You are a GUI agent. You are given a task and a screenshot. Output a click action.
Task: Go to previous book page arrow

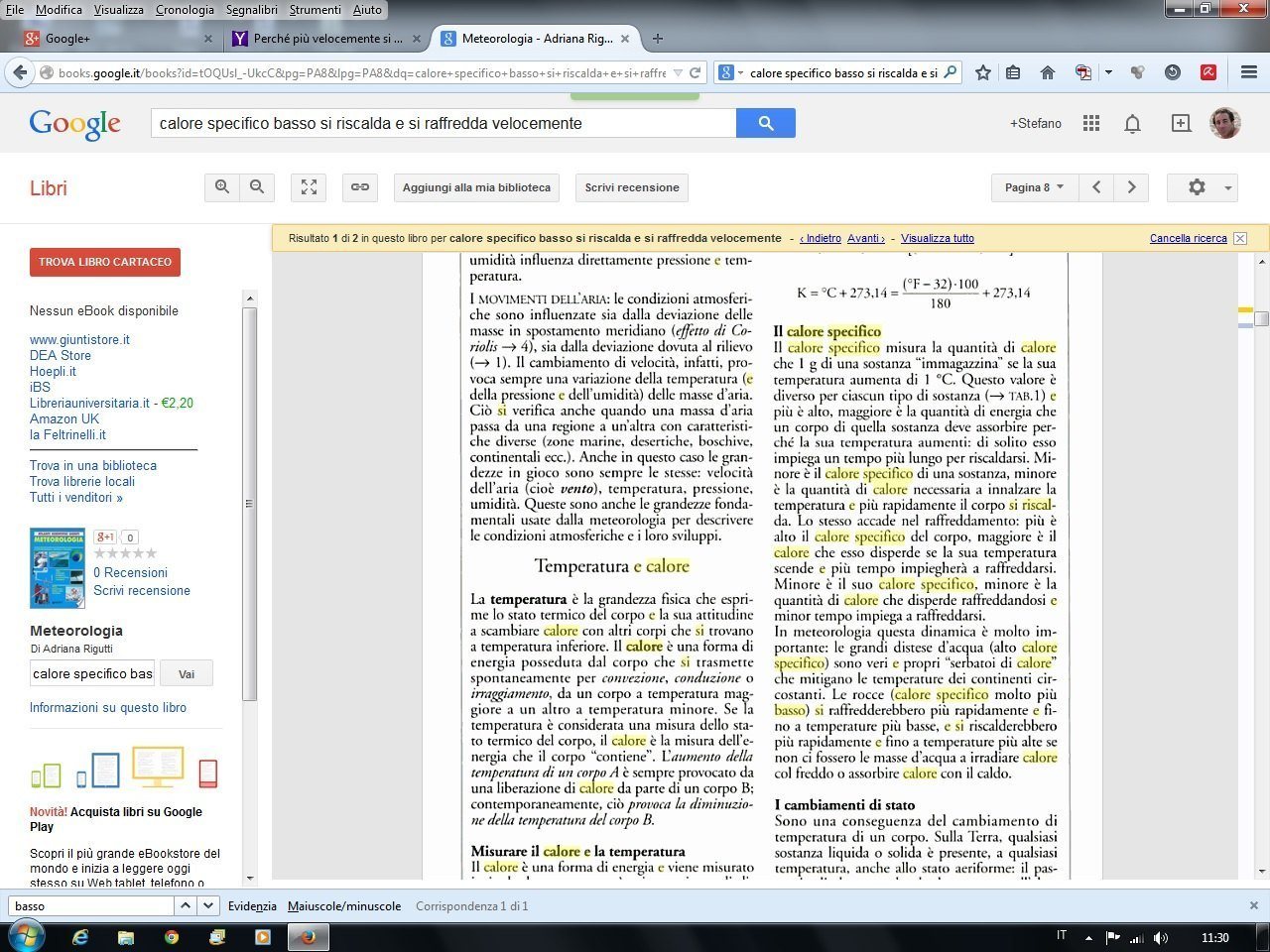tap(1096, 187)
